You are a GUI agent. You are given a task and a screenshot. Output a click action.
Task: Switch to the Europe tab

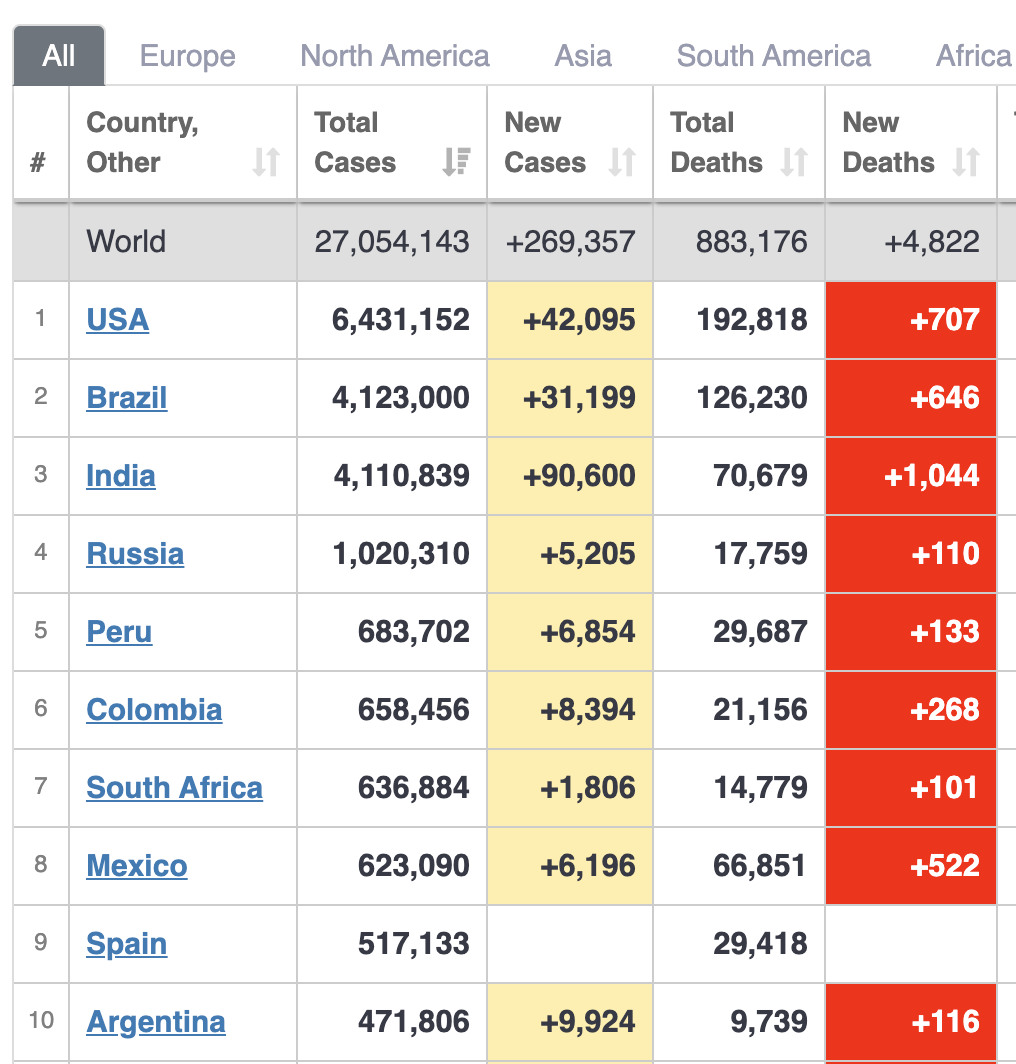point(188,56)
